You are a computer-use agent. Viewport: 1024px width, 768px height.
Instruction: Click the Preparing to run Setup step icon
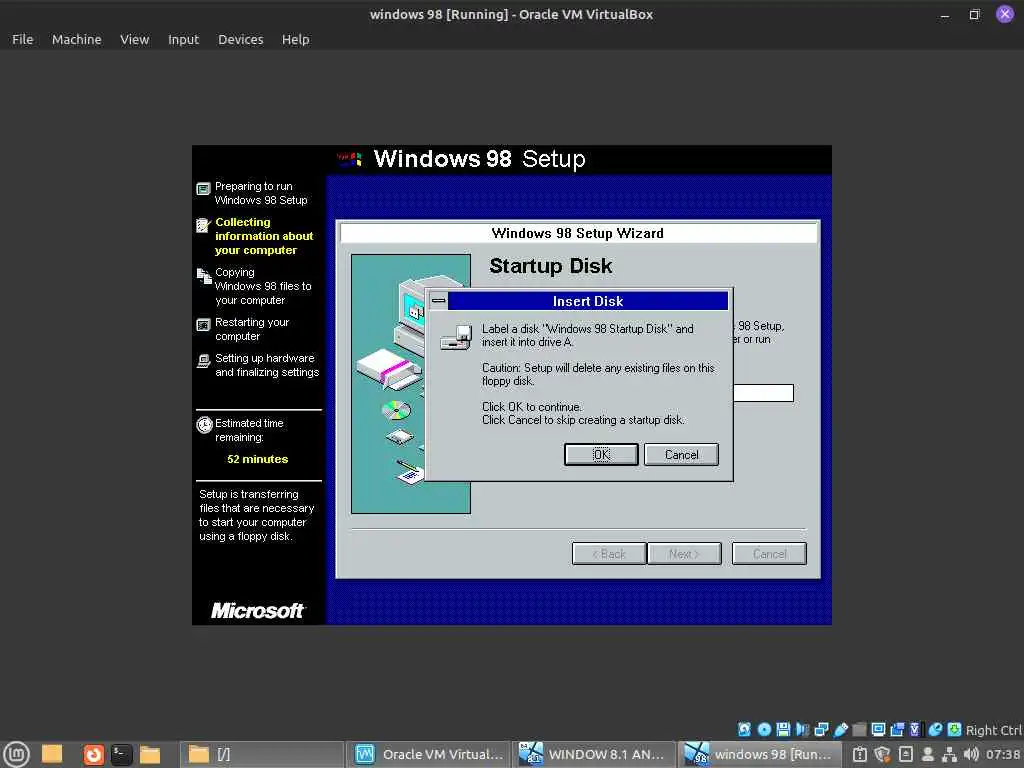[203, 189]
